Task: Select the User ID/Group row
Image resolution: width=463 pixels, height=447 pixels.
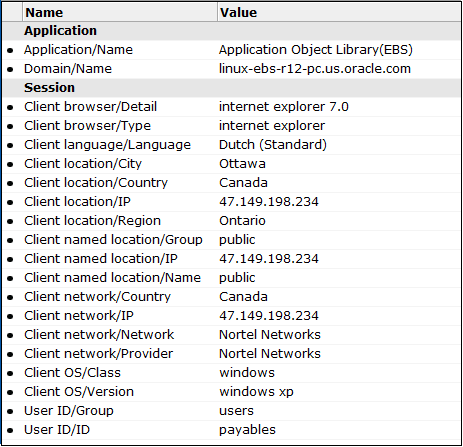Action: (x=231, y=411)
